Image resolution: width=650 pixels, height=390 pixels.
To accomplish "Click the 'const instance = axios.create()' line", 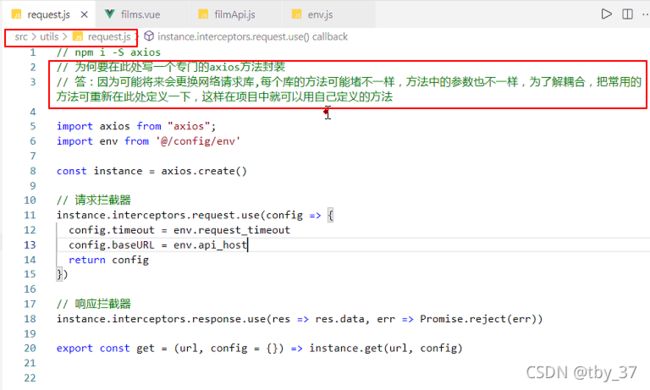I will (152, 171).
